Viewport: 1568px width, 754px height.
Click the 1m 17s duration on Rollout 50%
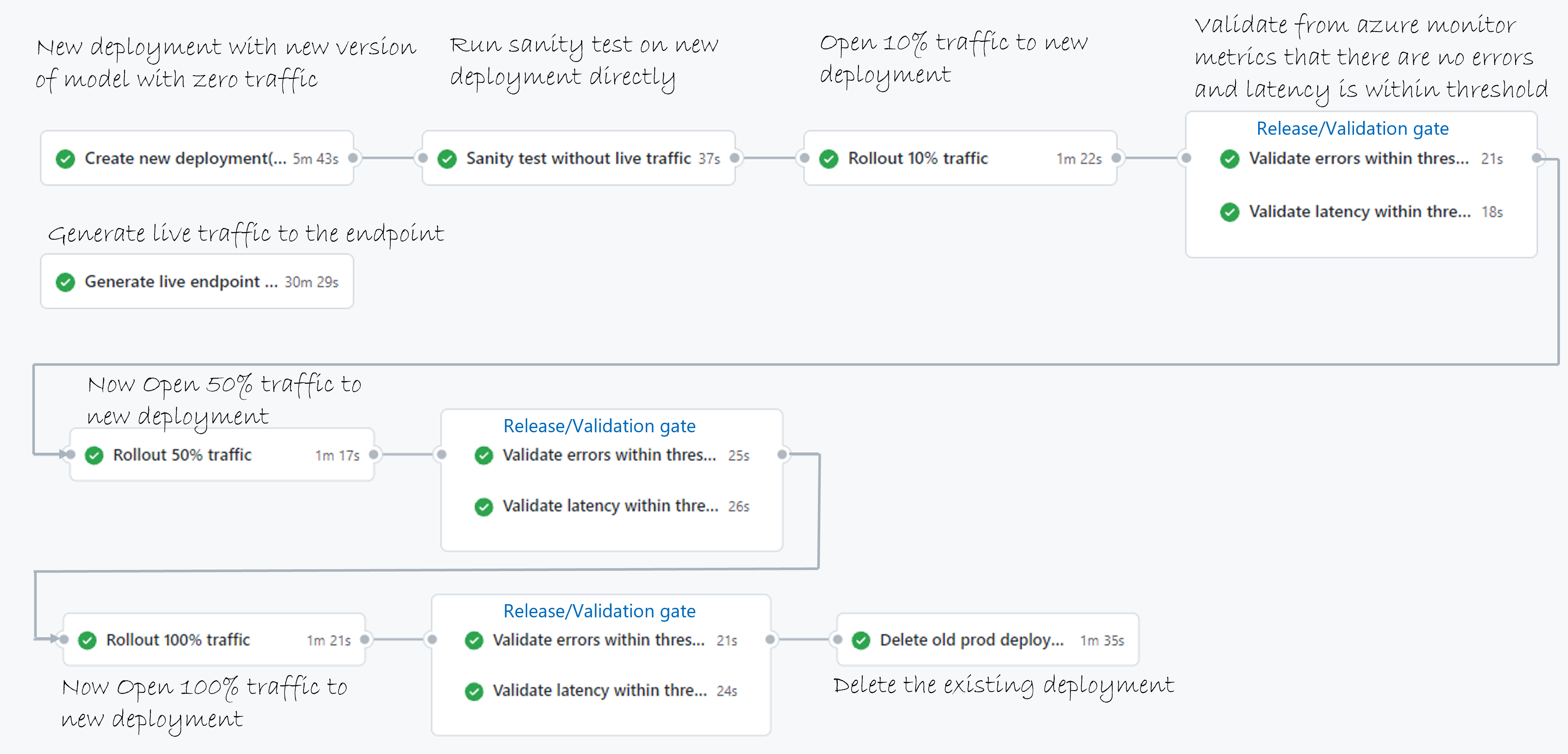(x=337, y=455)
